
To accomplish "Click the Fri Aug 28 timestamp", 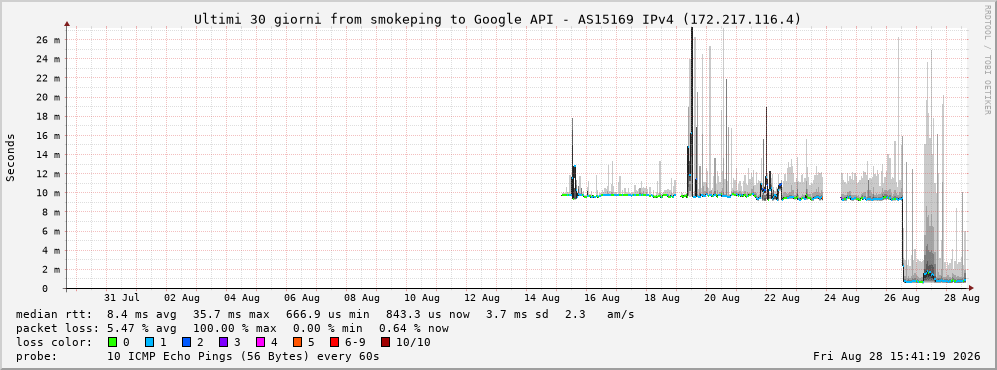I will pos(897,356).
